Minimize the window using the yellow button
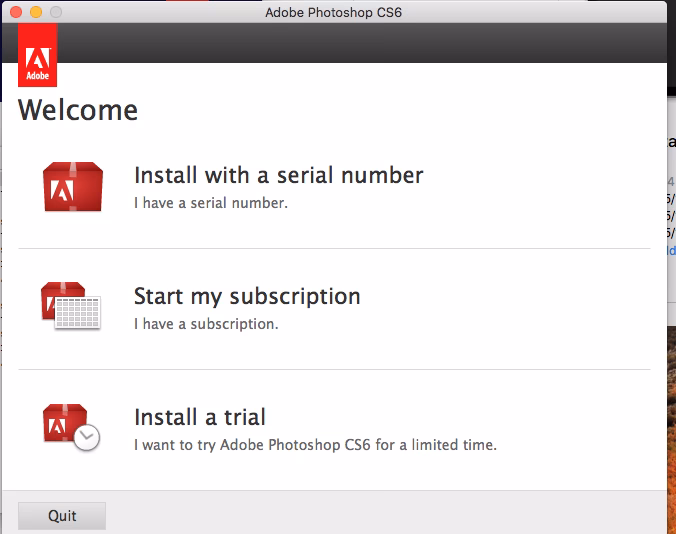The image size is (676, 534). pos(35,12)
